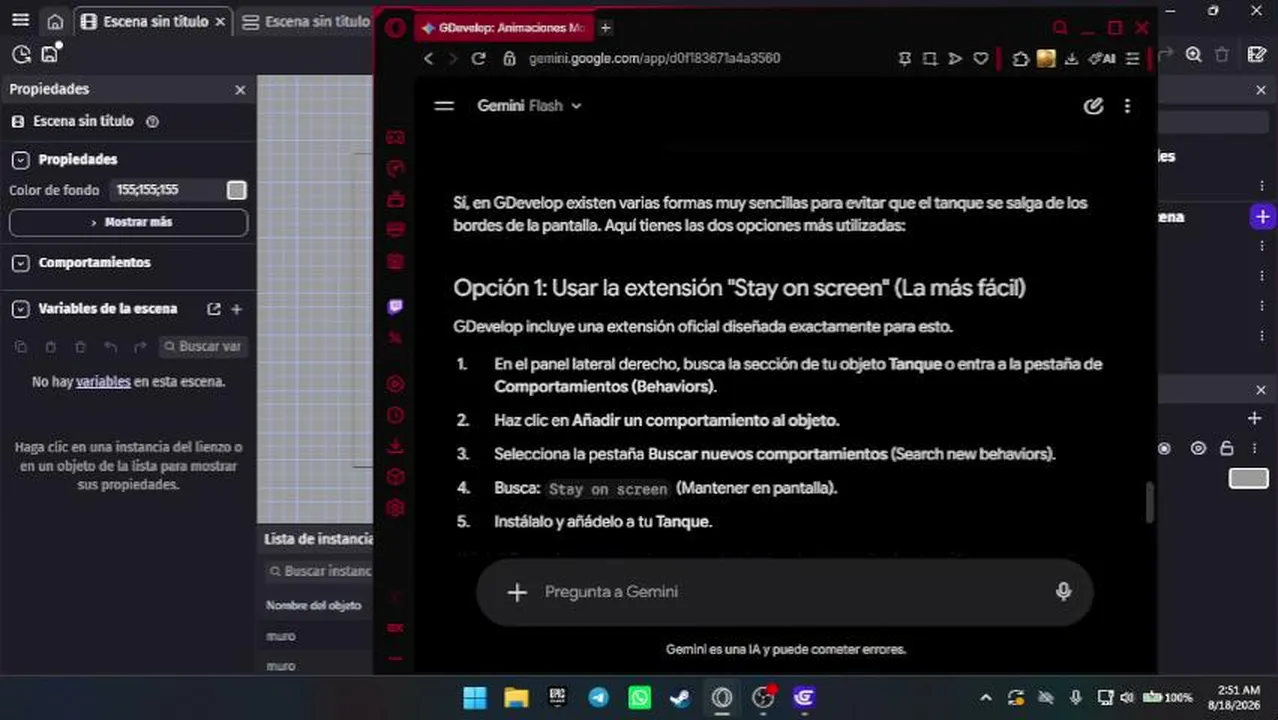This screenshot has height=720, width=1278.
Task: Start a new Gemini chat
Action: [1093, 105]
